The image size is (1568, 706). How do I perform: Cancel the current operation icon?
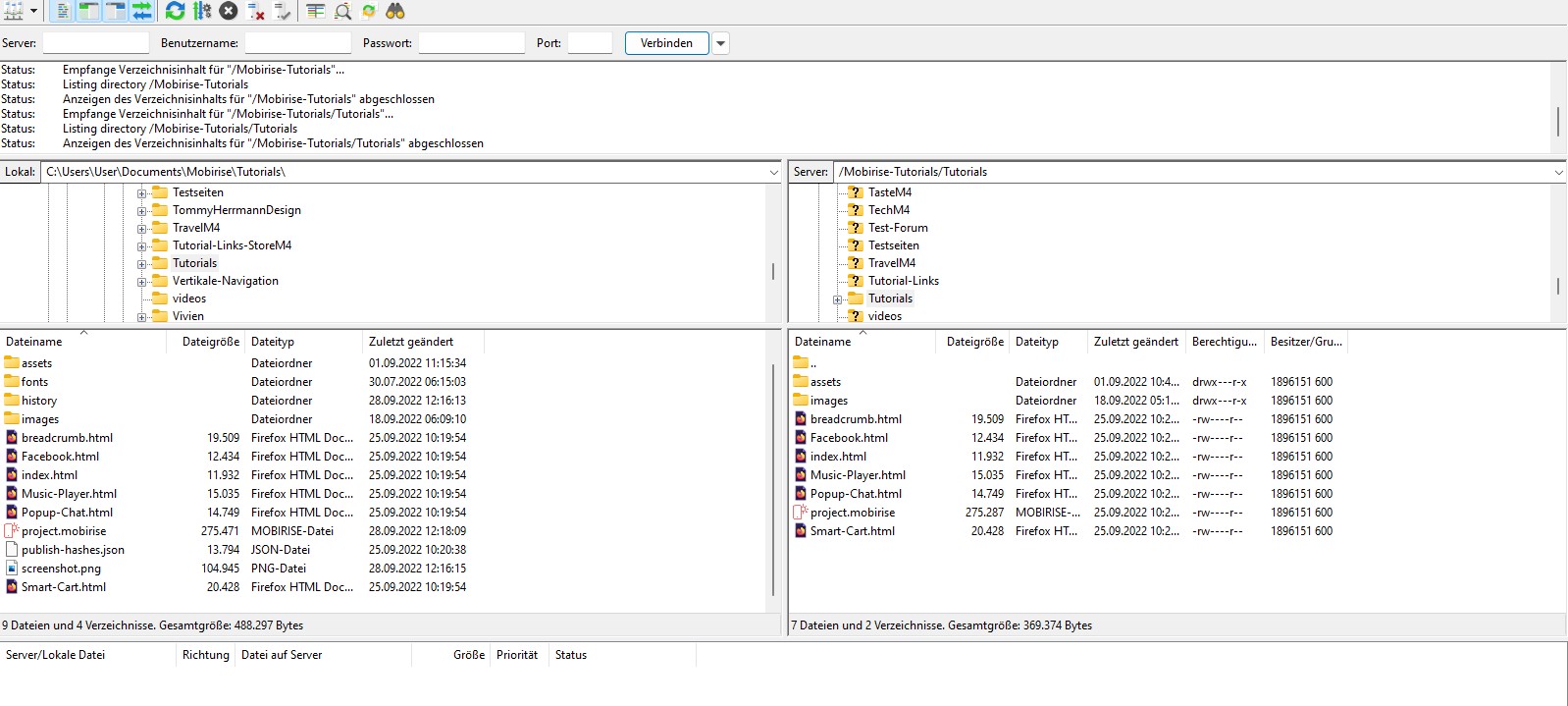[229, 11]
